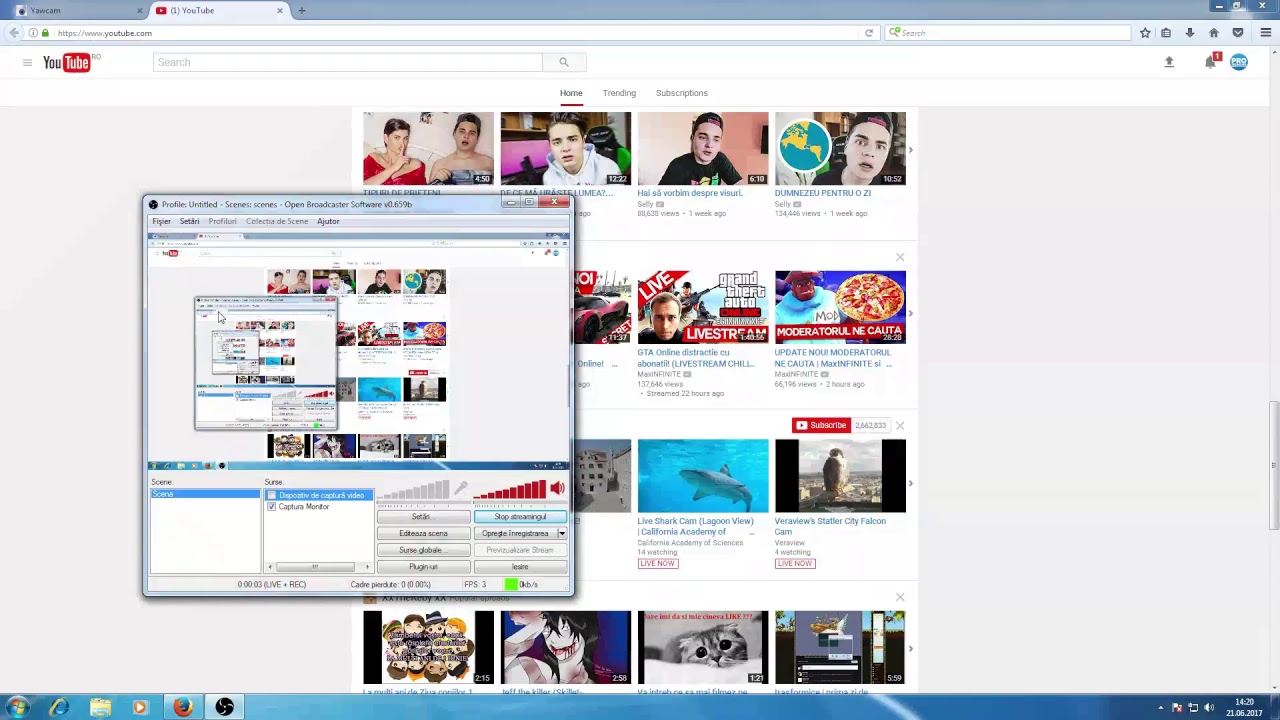Click the red YouTube Subscribe button

pos(821,425)
